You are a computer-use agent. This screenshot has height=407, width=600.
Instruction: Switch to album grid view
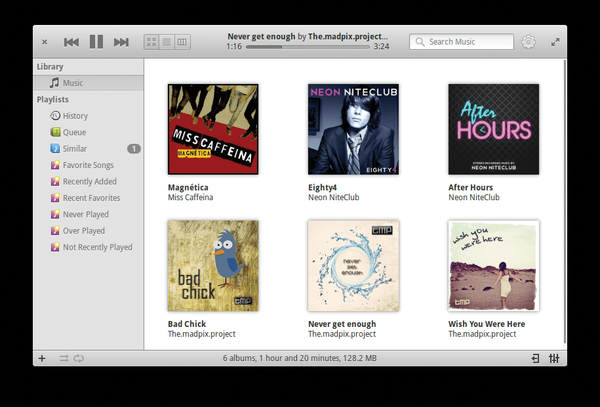pos(152,42)
